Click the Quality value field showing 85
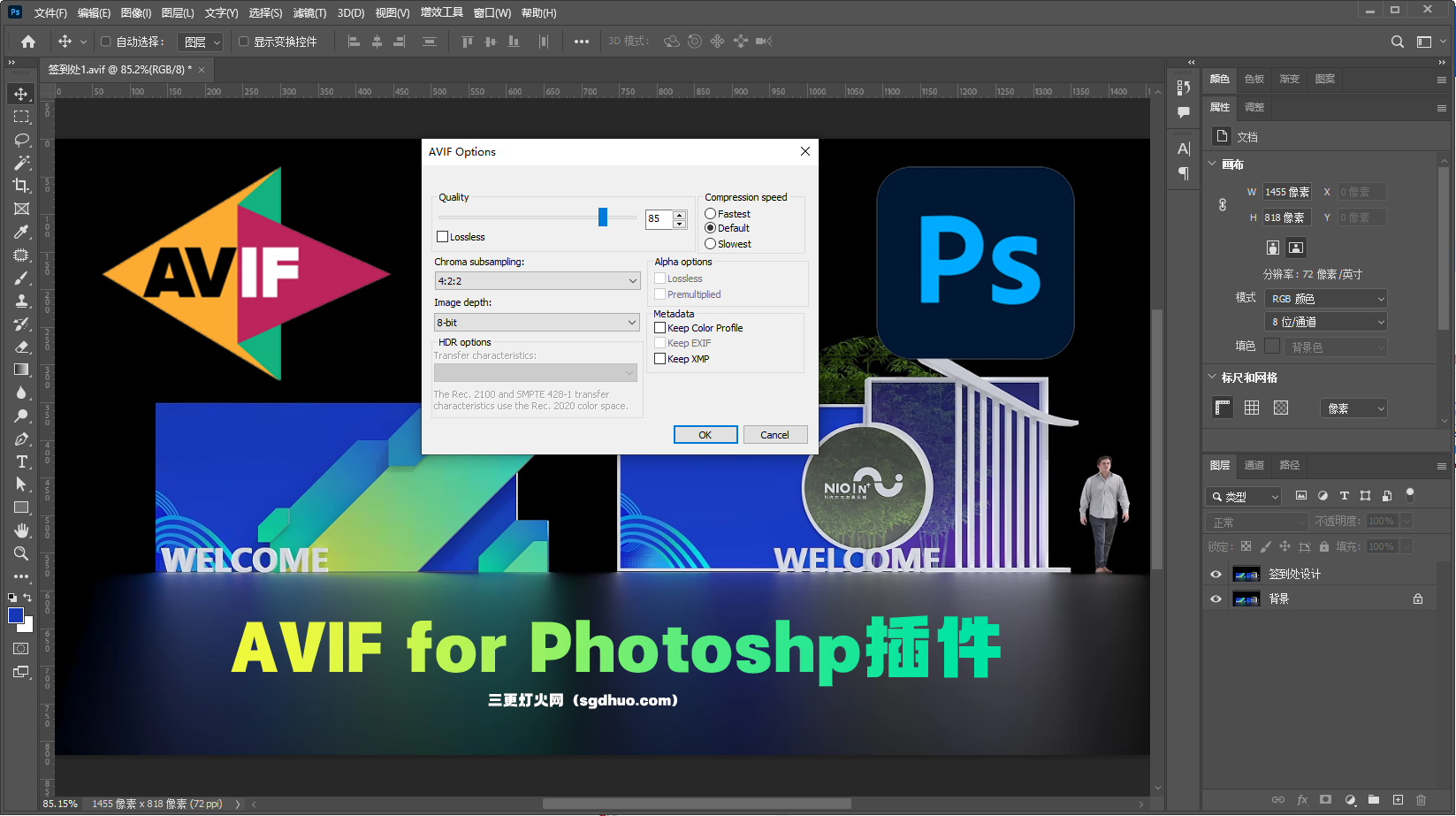 point(659,218)
